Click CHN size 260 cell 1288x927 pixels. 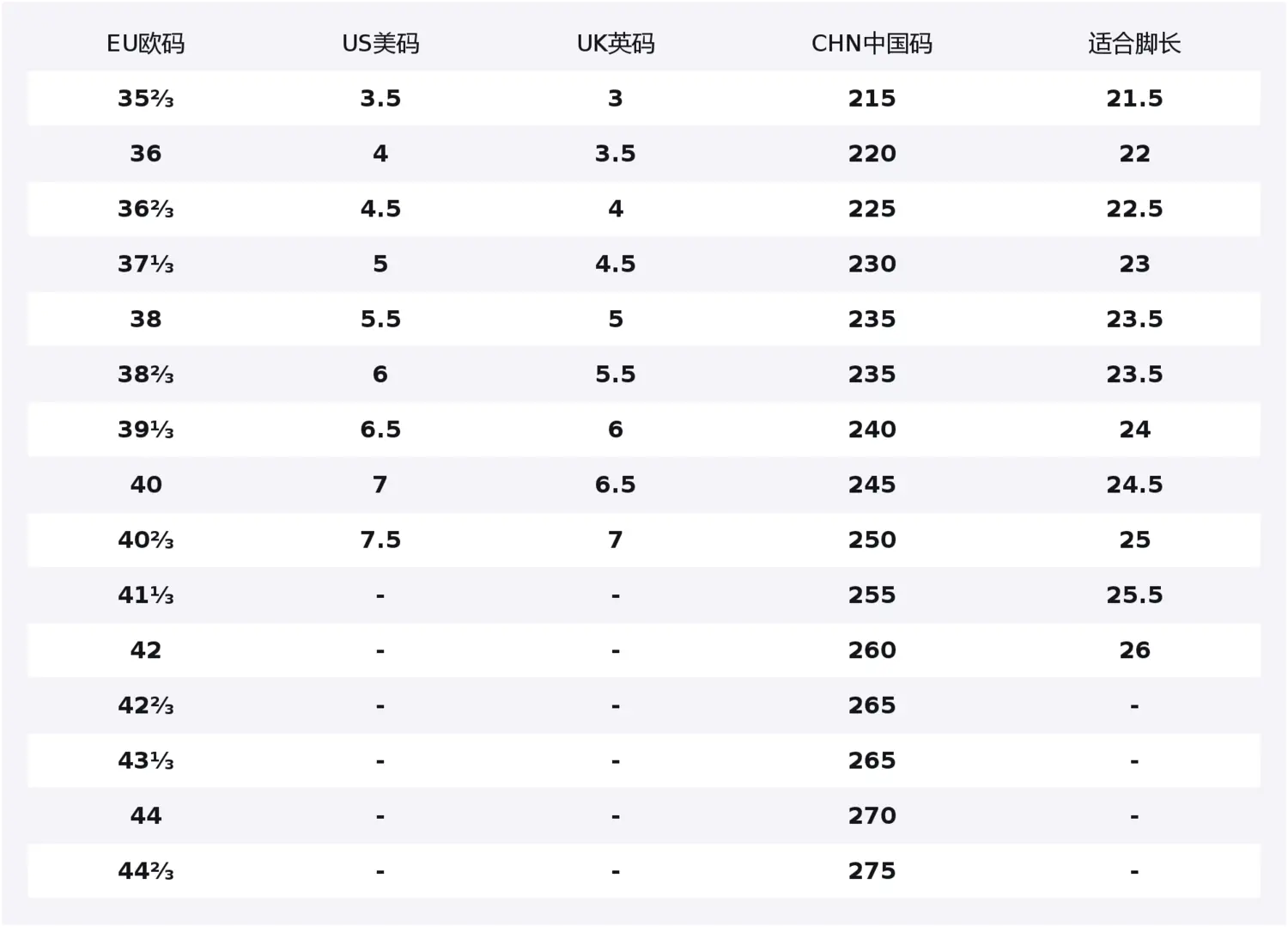(872, 650)
